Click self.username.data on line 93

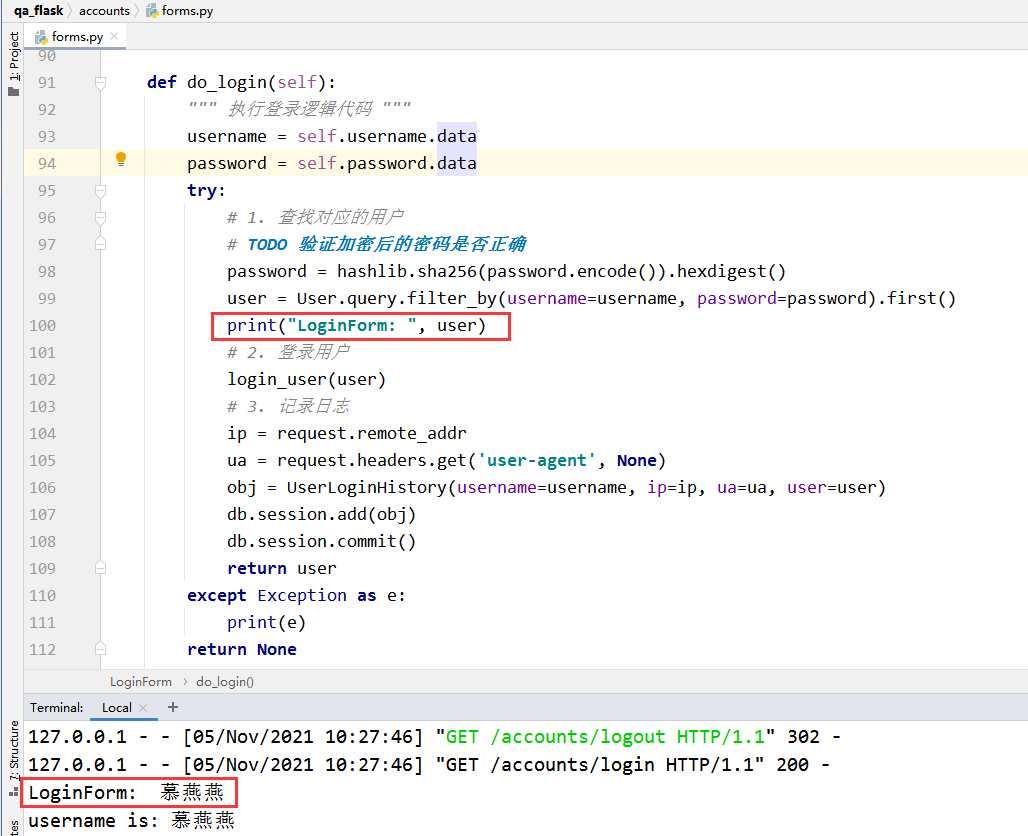[387, 136]
